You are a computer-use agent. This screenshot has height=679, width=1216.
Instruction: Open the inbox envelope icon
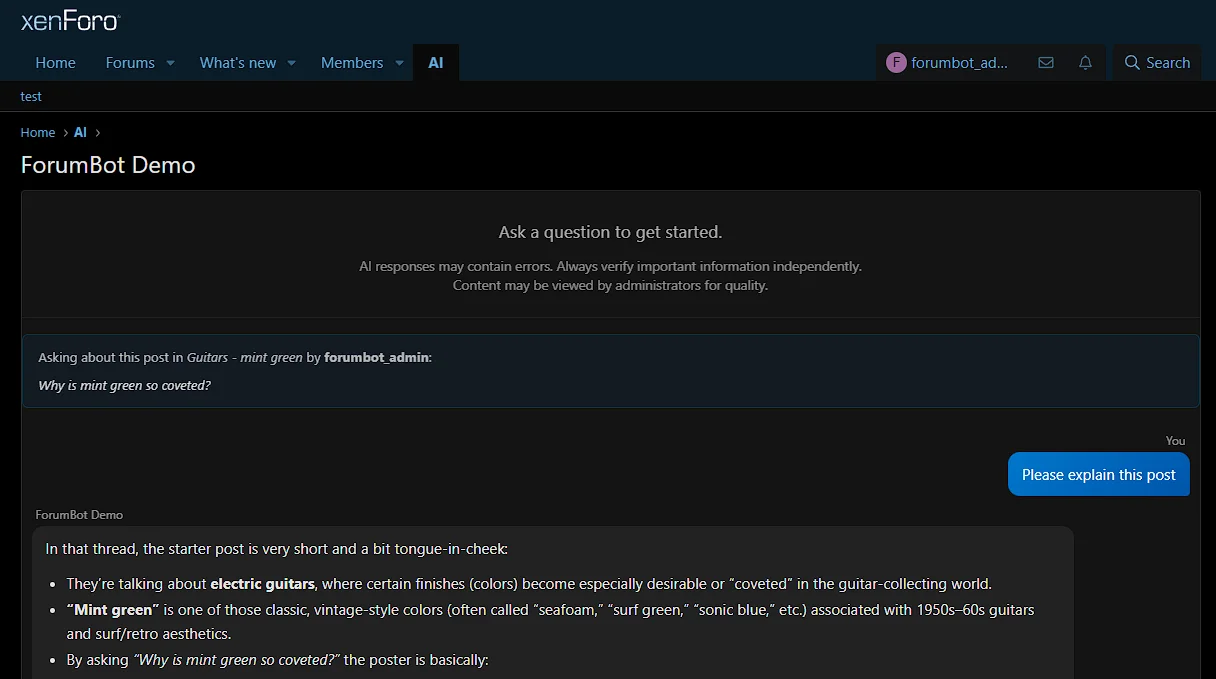tap(1045, 62)
